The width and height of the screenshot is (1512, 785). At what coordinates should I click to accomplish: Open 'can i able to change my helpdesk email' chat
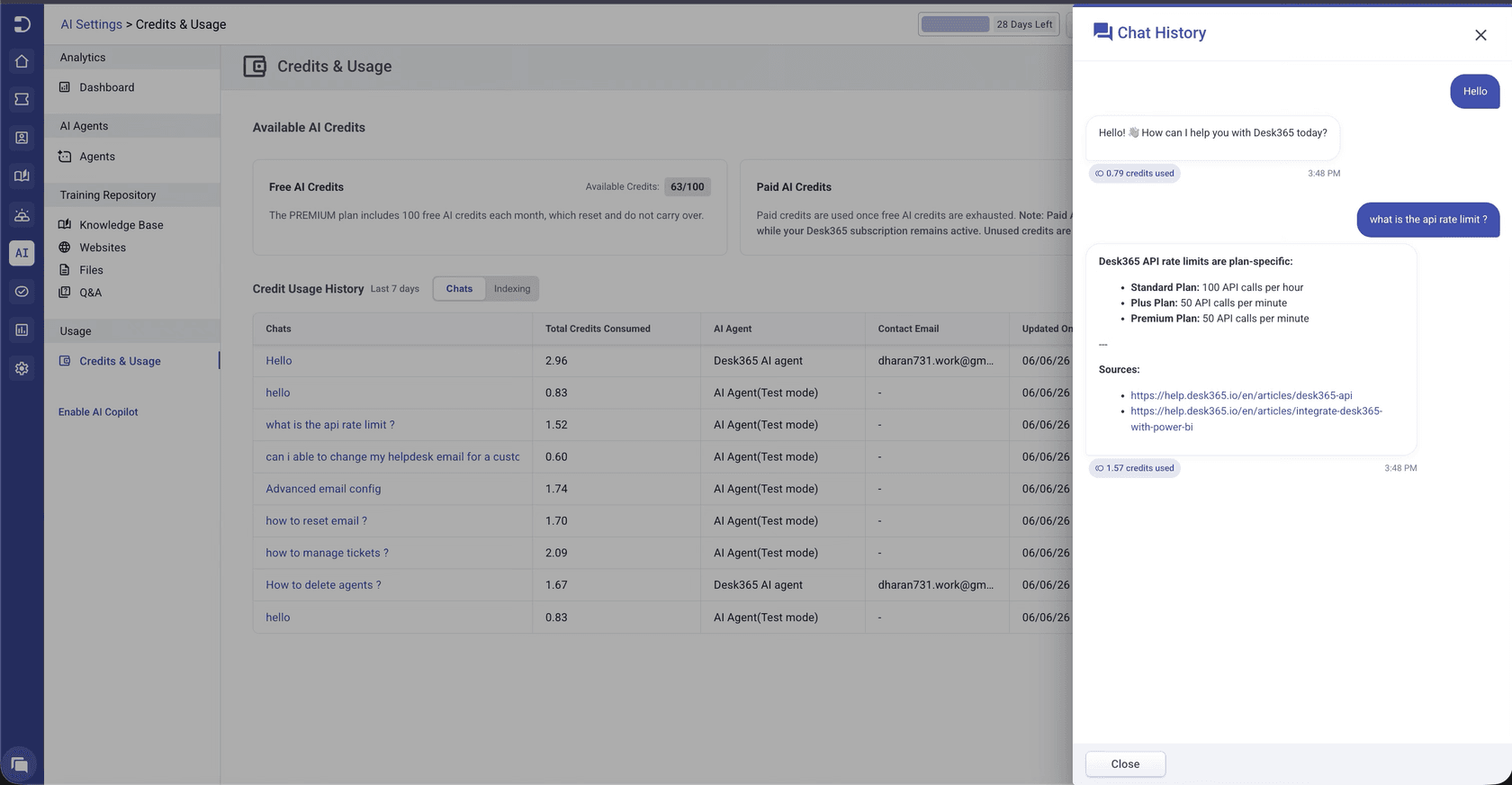[392, 457]
